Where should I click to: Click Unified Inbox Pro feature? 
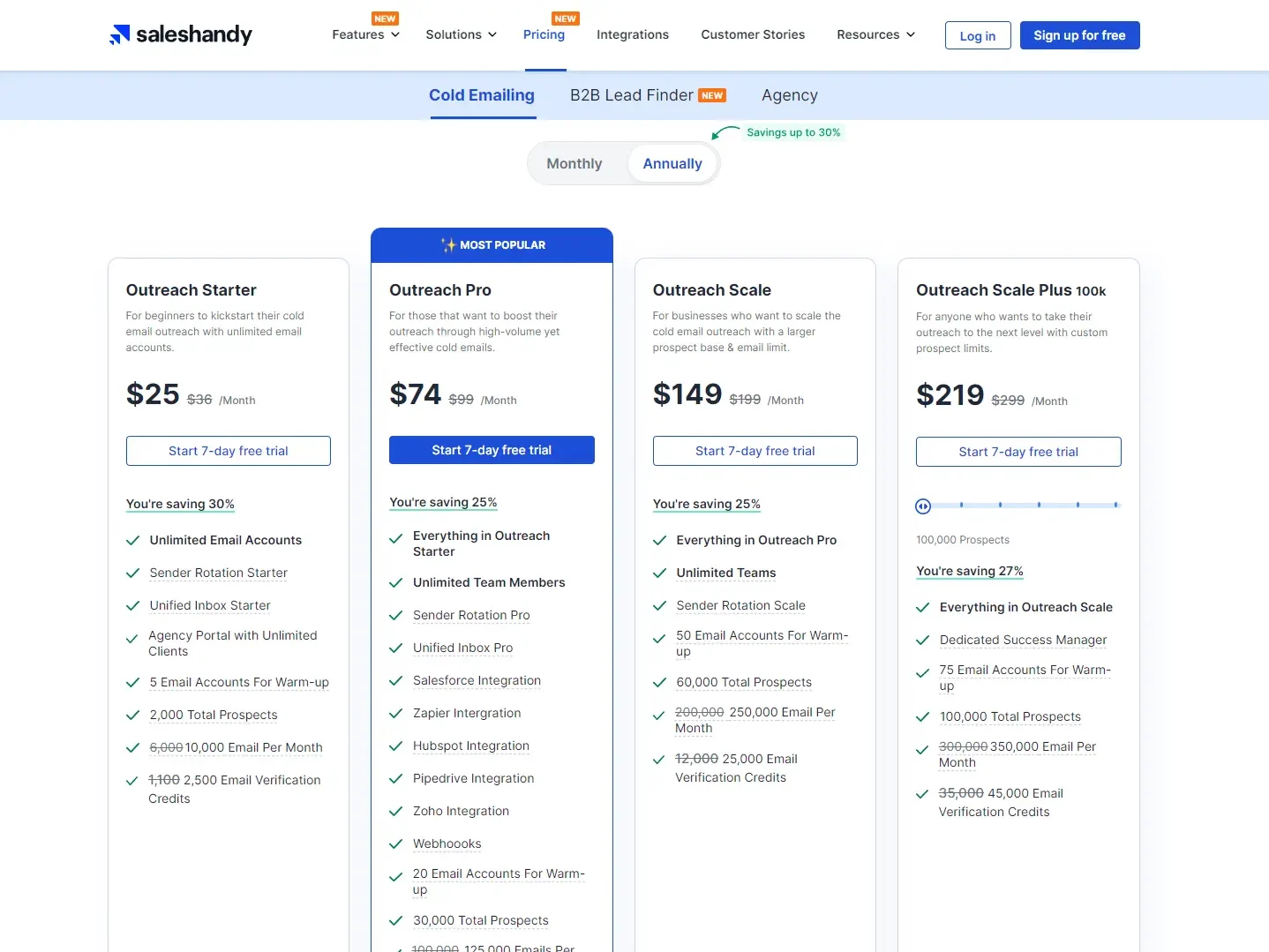(x=462, y=648)
